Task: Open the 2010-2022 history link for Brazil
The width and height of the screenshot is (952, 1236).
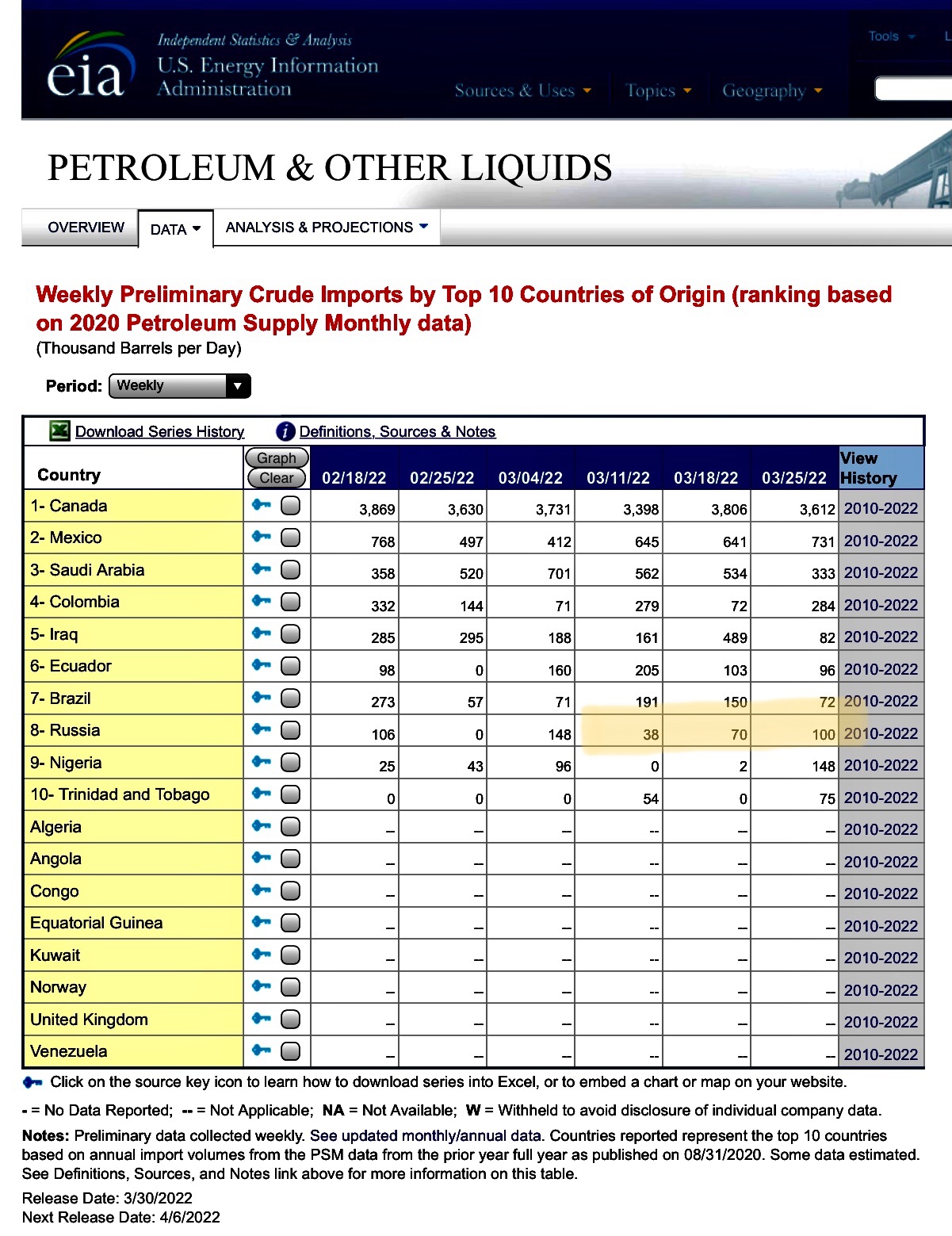Action: [x=880, y=701]
